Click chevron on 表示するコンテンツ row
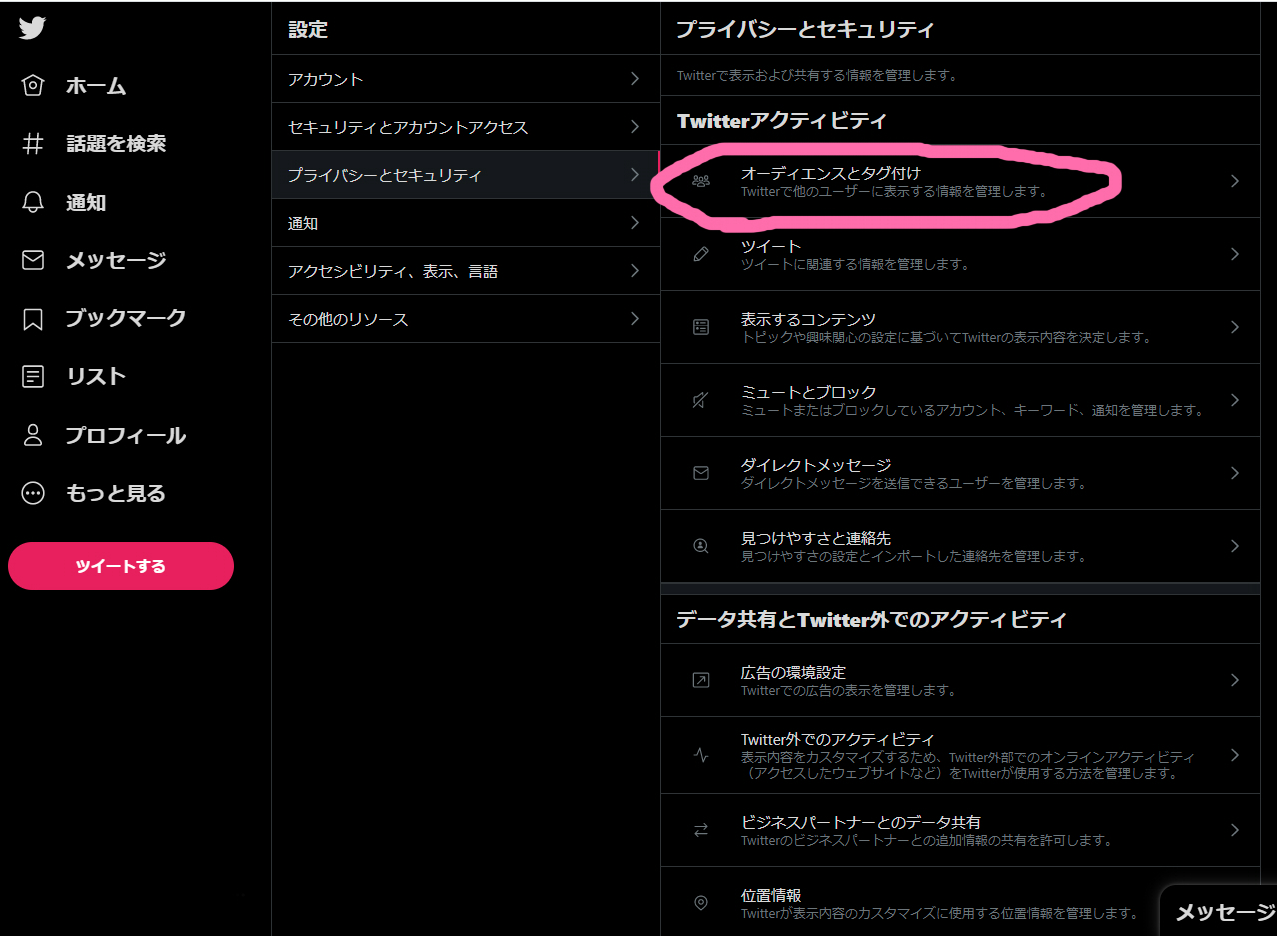 click(x=1235, y=327)
